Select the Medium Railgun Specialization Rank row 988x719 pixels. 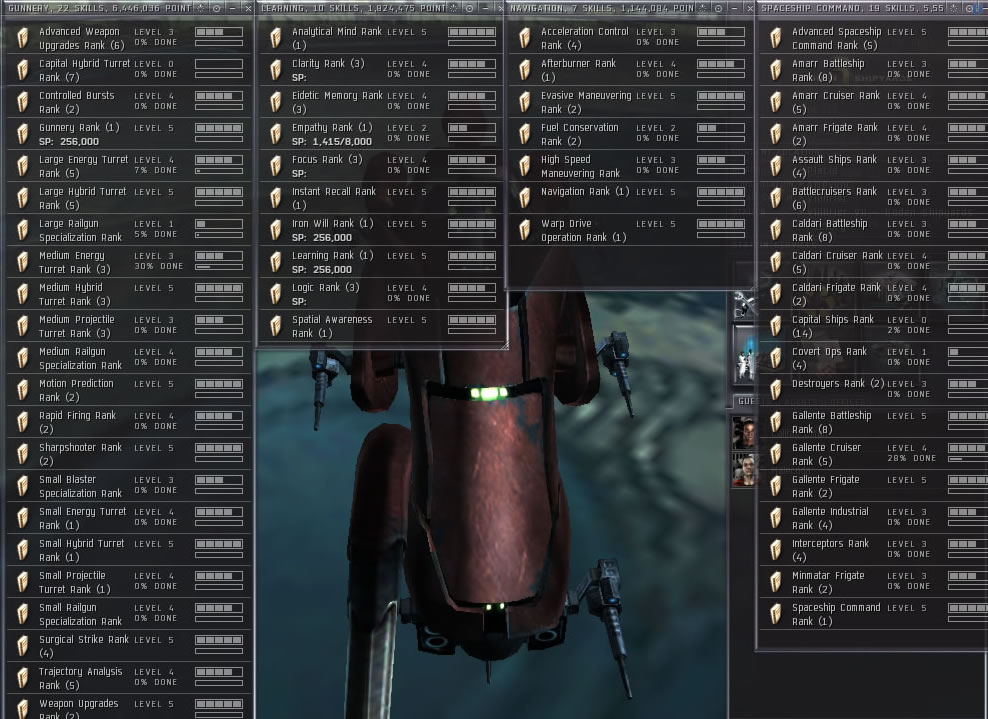(x=129, y=358)
